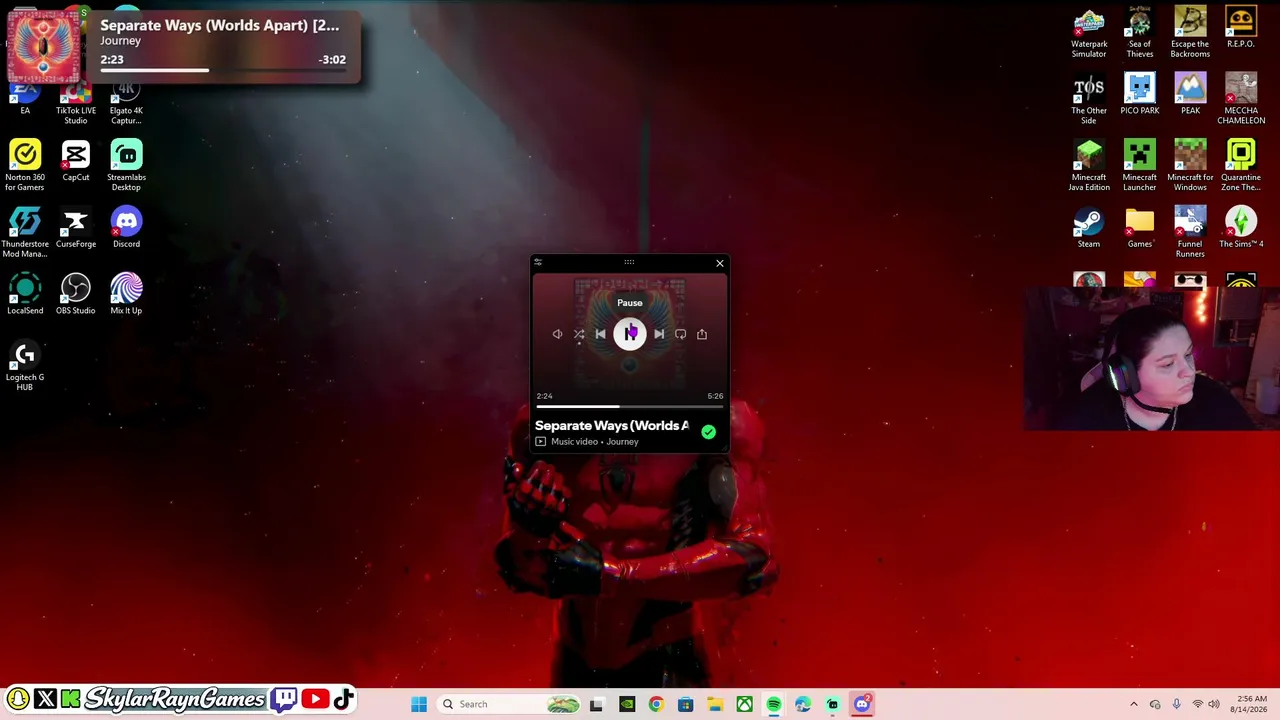The image size is (1280, 720).
Task: Select the Thunderstore Mod Manager icon
Action: [x=25, y=232]
